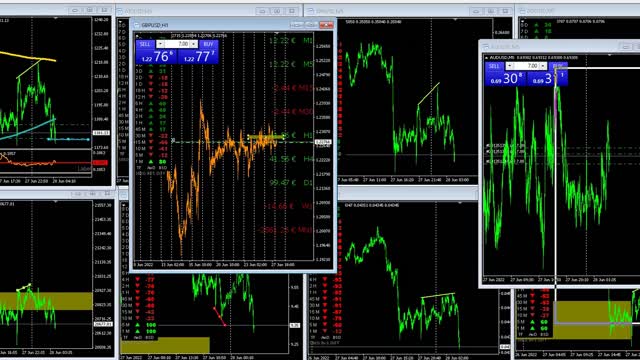Maximize the GBPUSD_H1 chart window

click(311, 25)
